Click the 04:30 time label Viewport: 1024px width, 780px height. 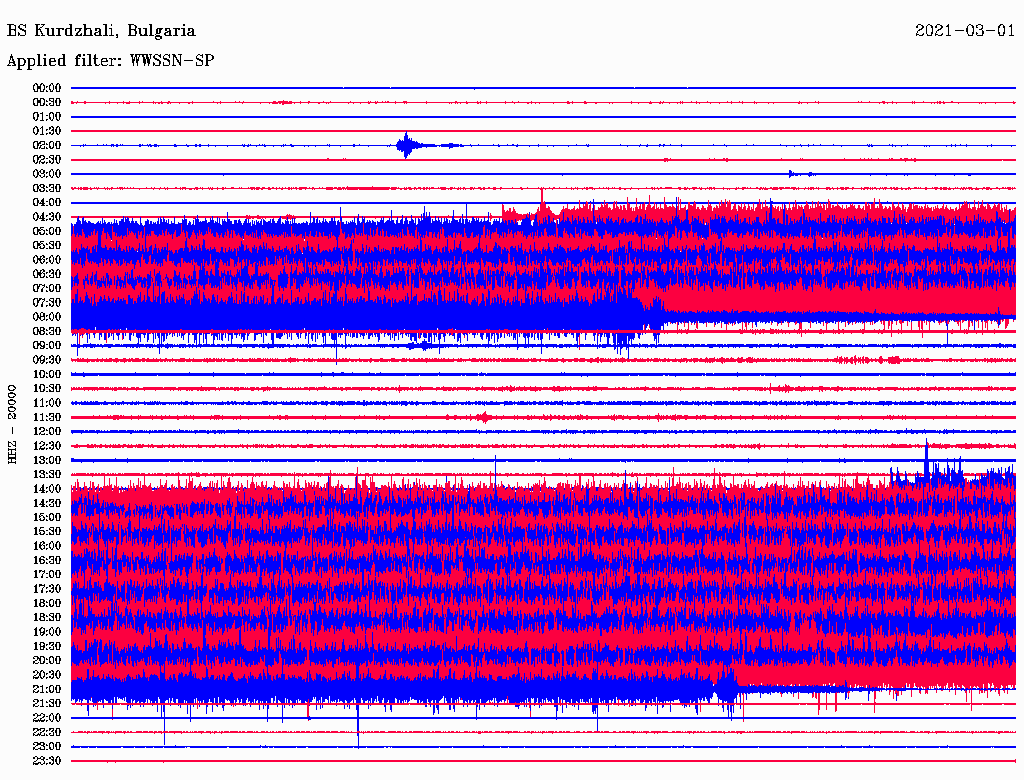[x=47, y=217]
